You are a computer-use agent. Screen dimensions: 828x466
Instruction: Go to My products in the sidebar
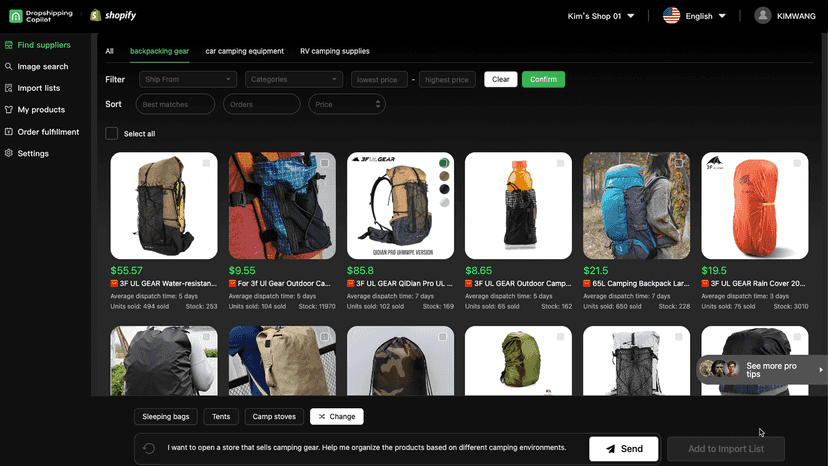(41, 110)
